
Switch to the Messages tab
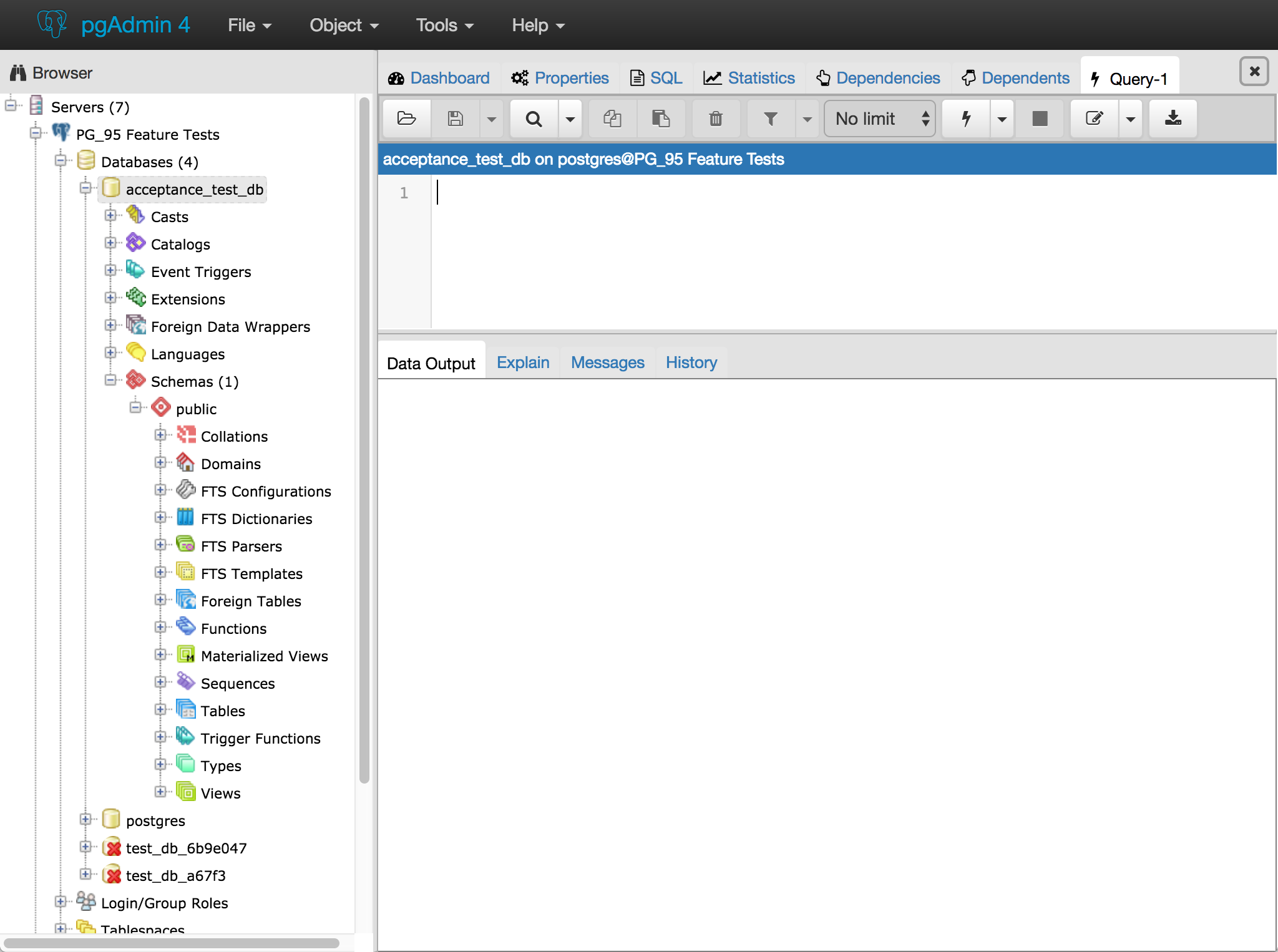pos(607,362)
